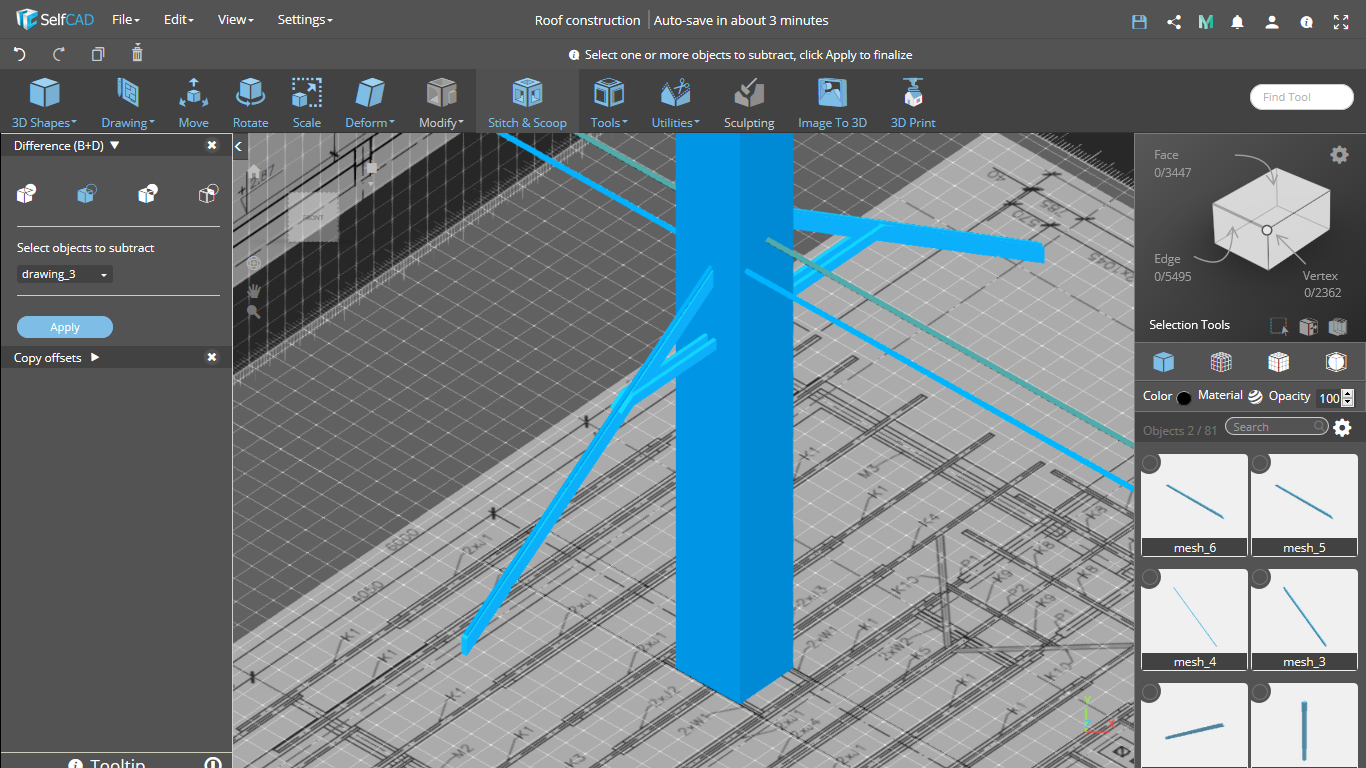
Task: Click the Undo arrow icon
Action: tap(19, 54)
